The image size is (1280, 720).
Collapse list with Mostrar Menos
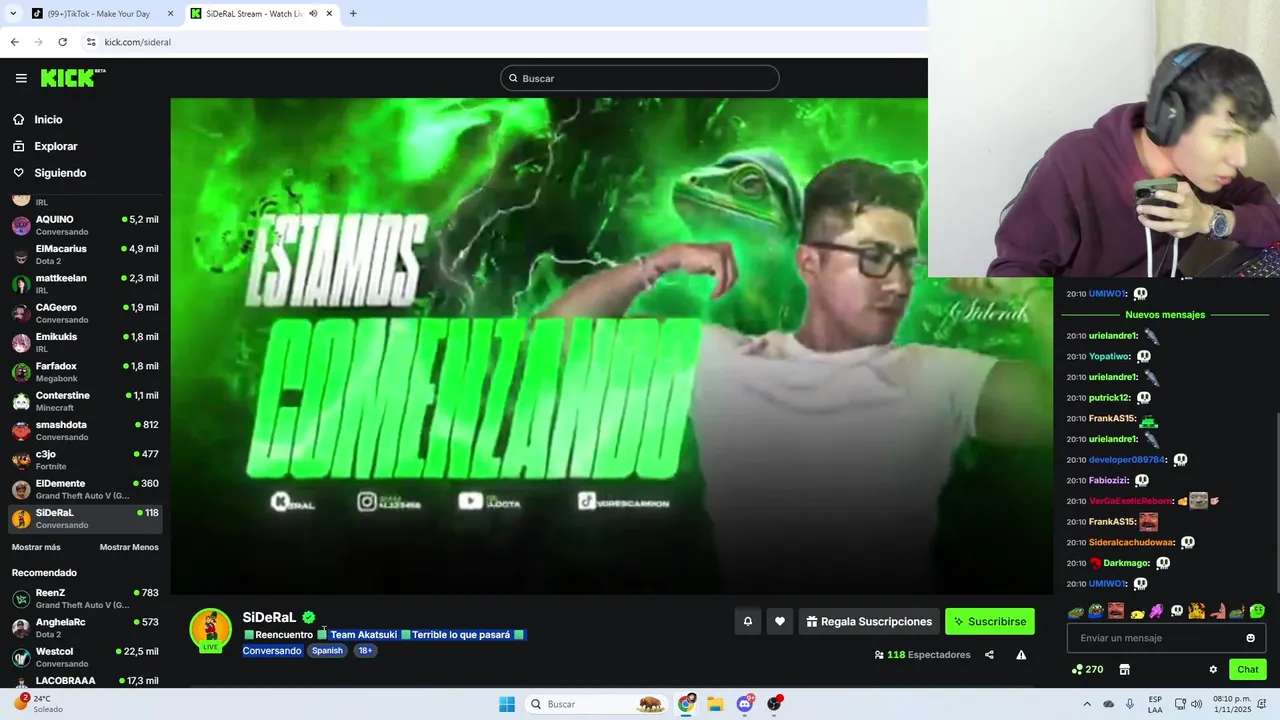pos(129,547)
